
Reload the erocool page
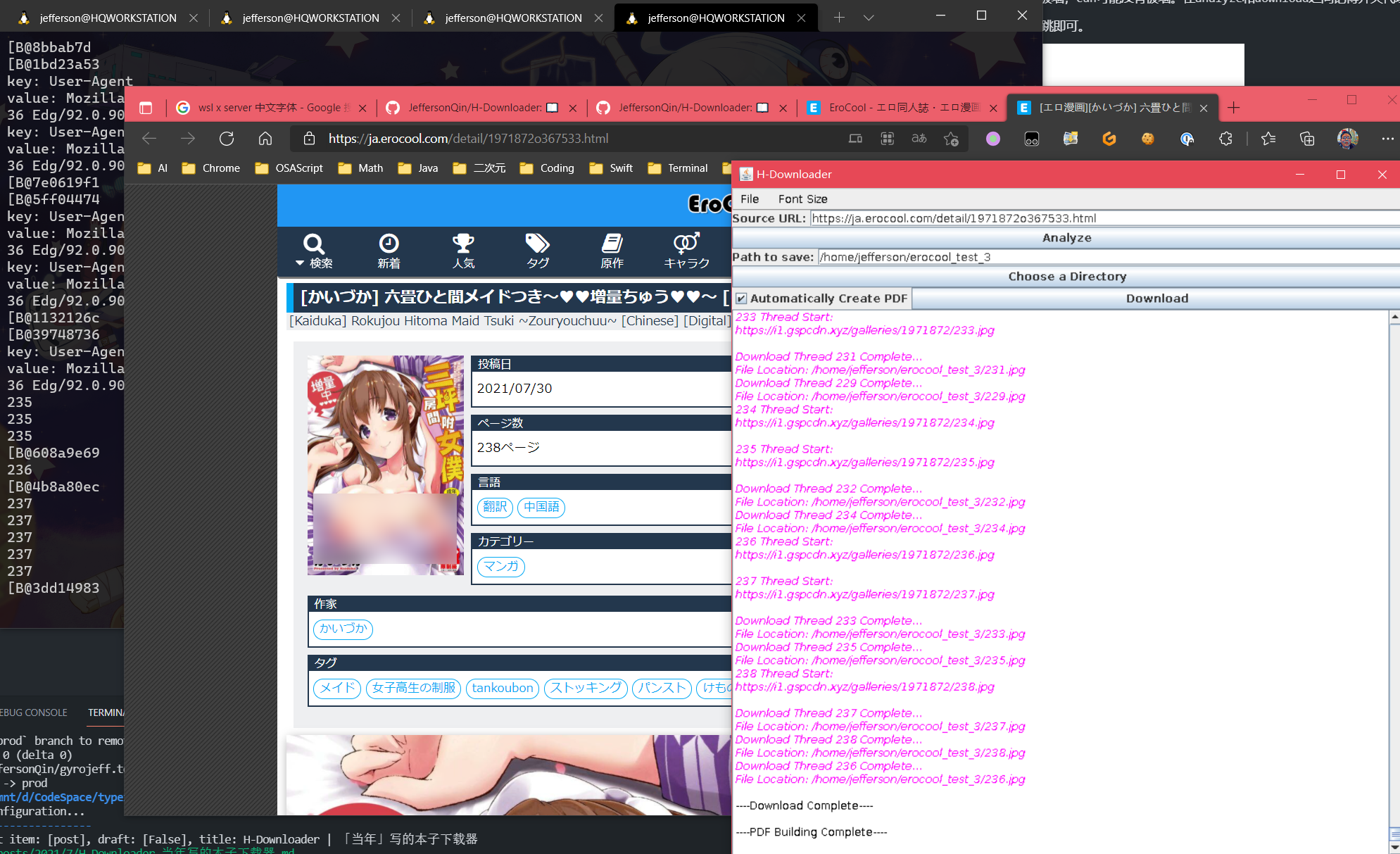point(227,139)
